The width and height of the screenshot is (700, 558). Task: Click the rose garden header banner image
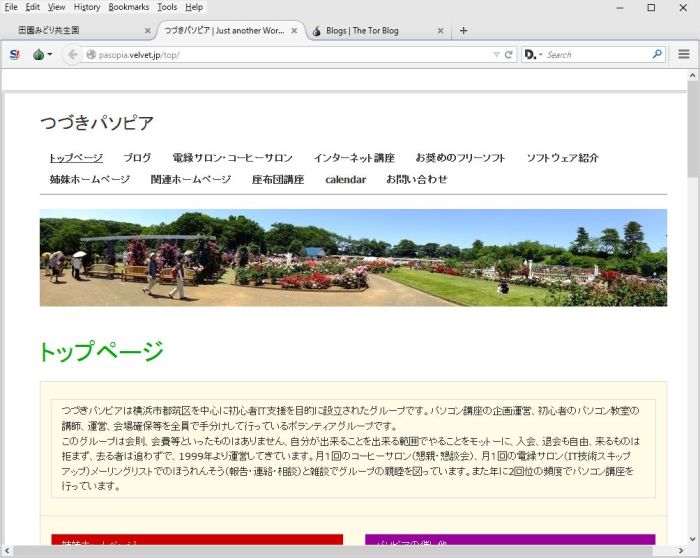[x=353, y=257]
